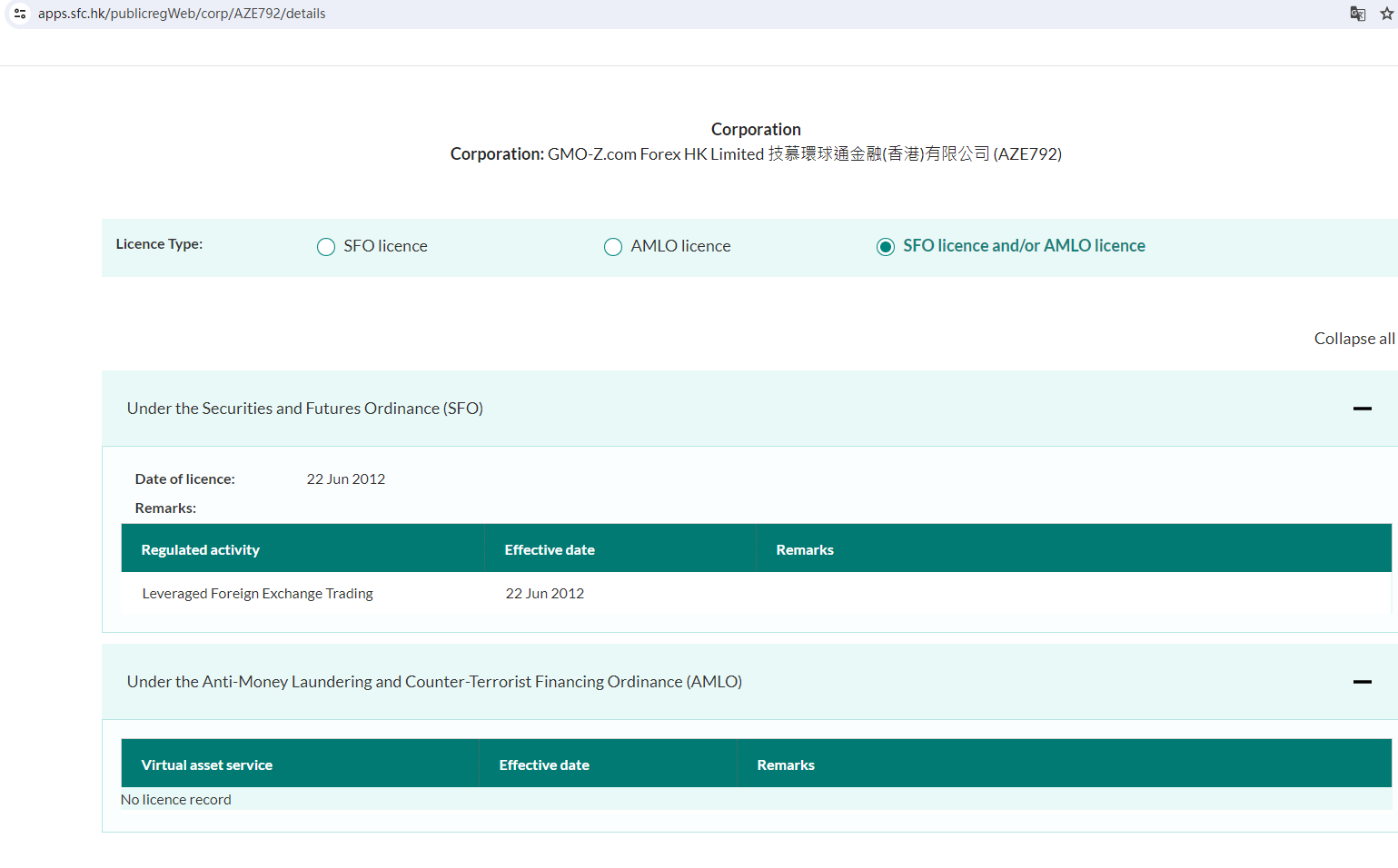Click the Regulated activity column header
The image size is (1398, 868).
pos(201,550)
